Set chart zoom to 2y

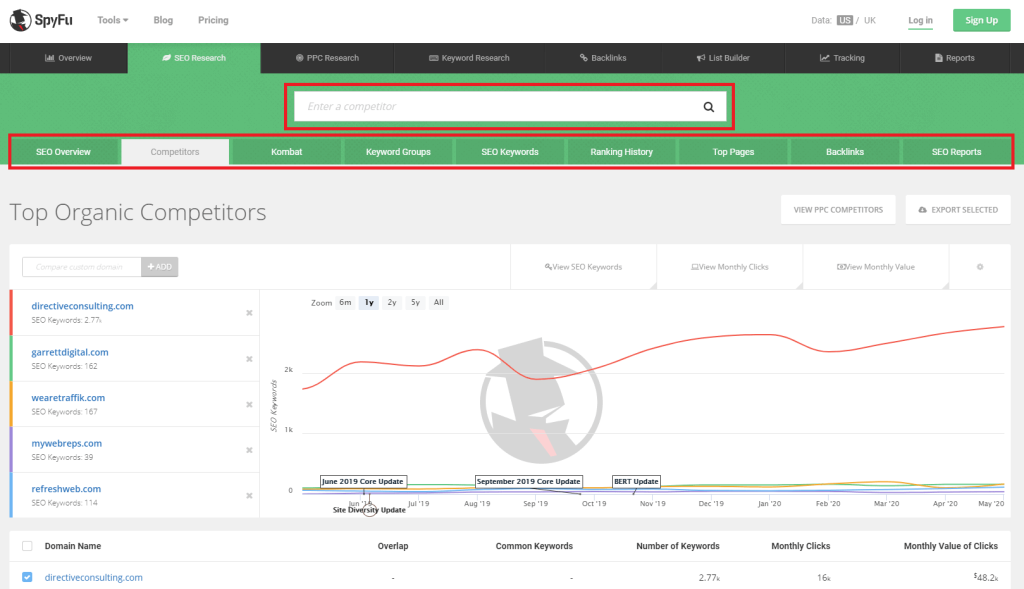392,302
